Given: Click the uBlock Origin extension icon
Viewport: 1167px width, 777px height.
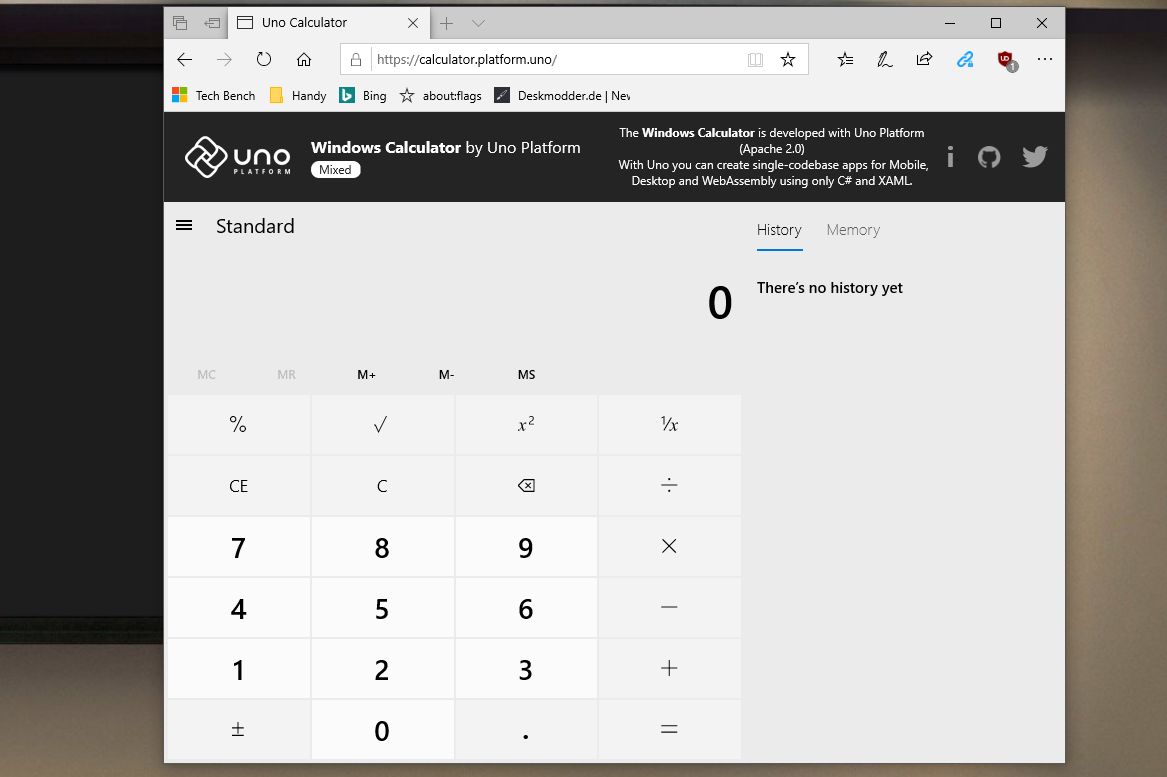Looking at the screenshot, I should [1005, 60].
